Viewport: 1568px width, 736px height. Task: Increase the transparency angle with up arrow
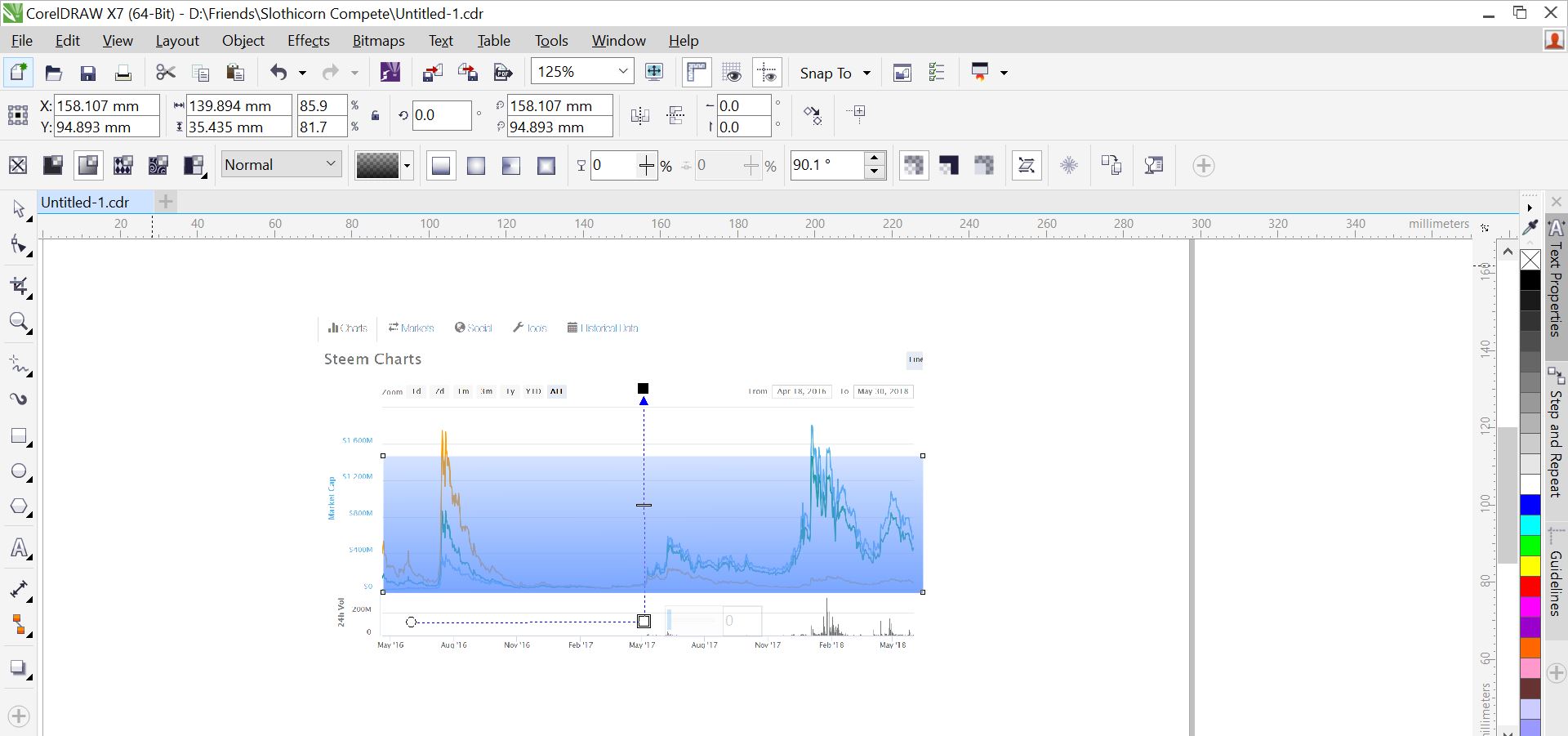(875, 158)
